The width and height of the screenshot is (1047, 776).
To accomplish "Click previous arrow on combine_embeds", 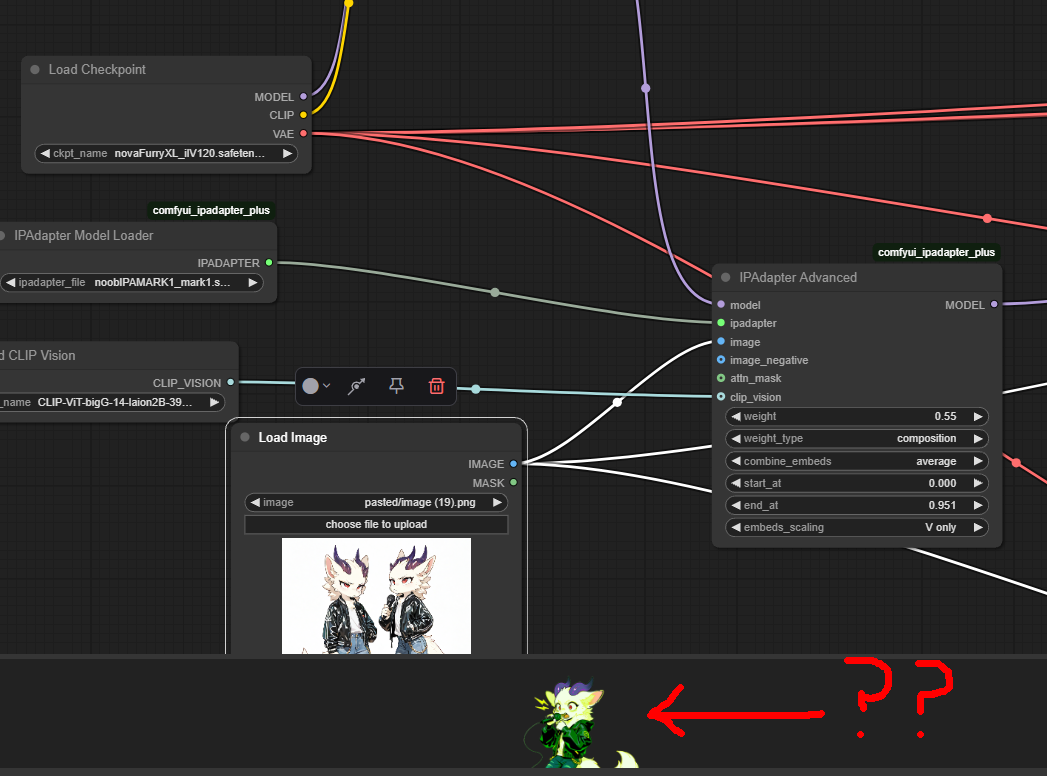I will 736,461.
